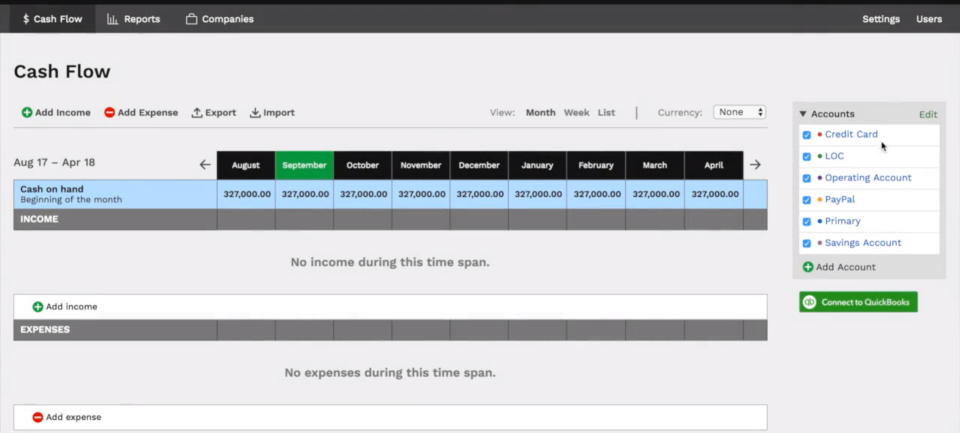Click the Export label
The height and width of the screenshot is (433, 960).
(x=220, y=113)
